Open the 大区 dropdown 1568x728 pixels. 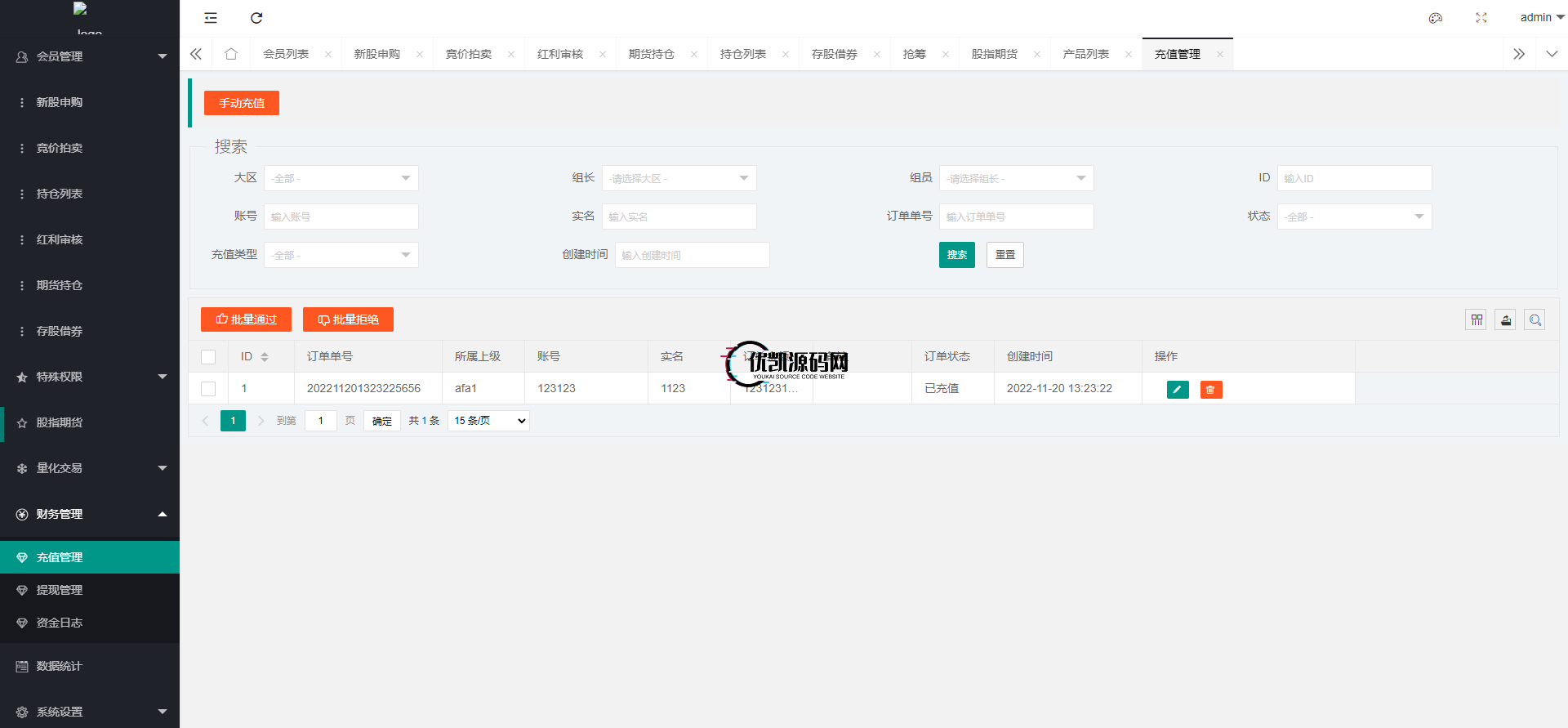pos(341,178)
